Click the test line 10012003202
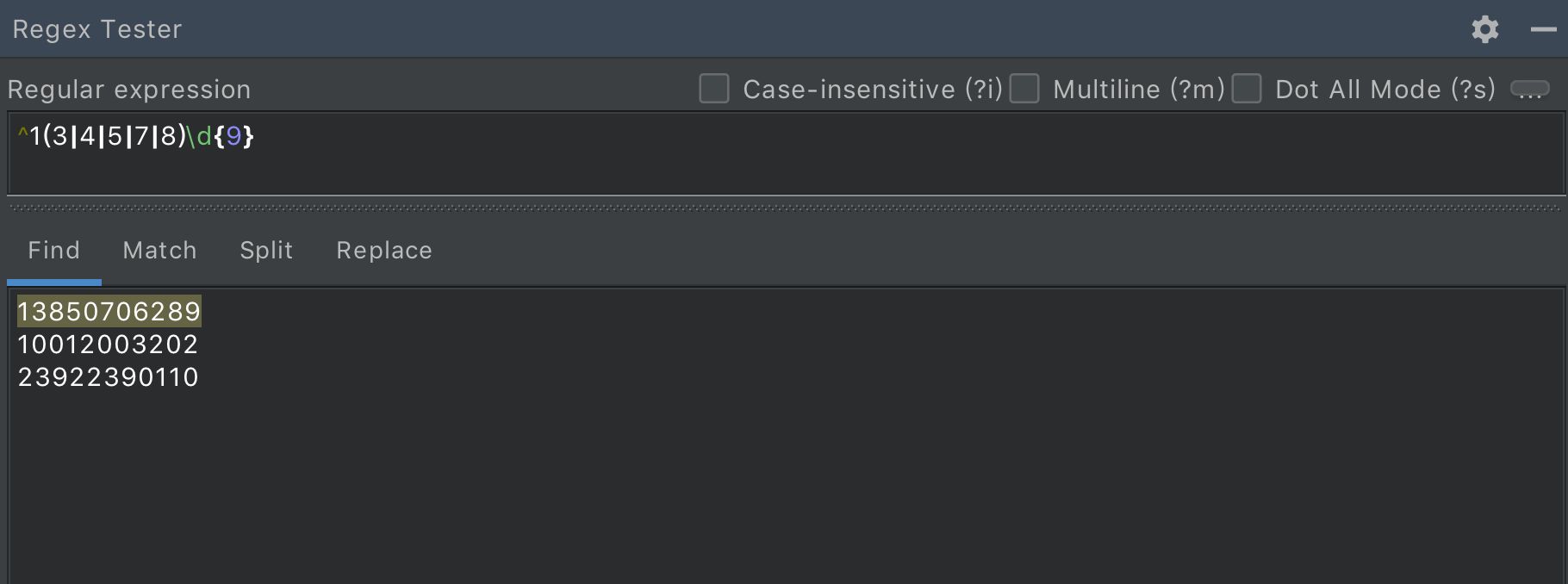Image resolution: width=1568 pixels, height=584 pixels. (109, 345)
